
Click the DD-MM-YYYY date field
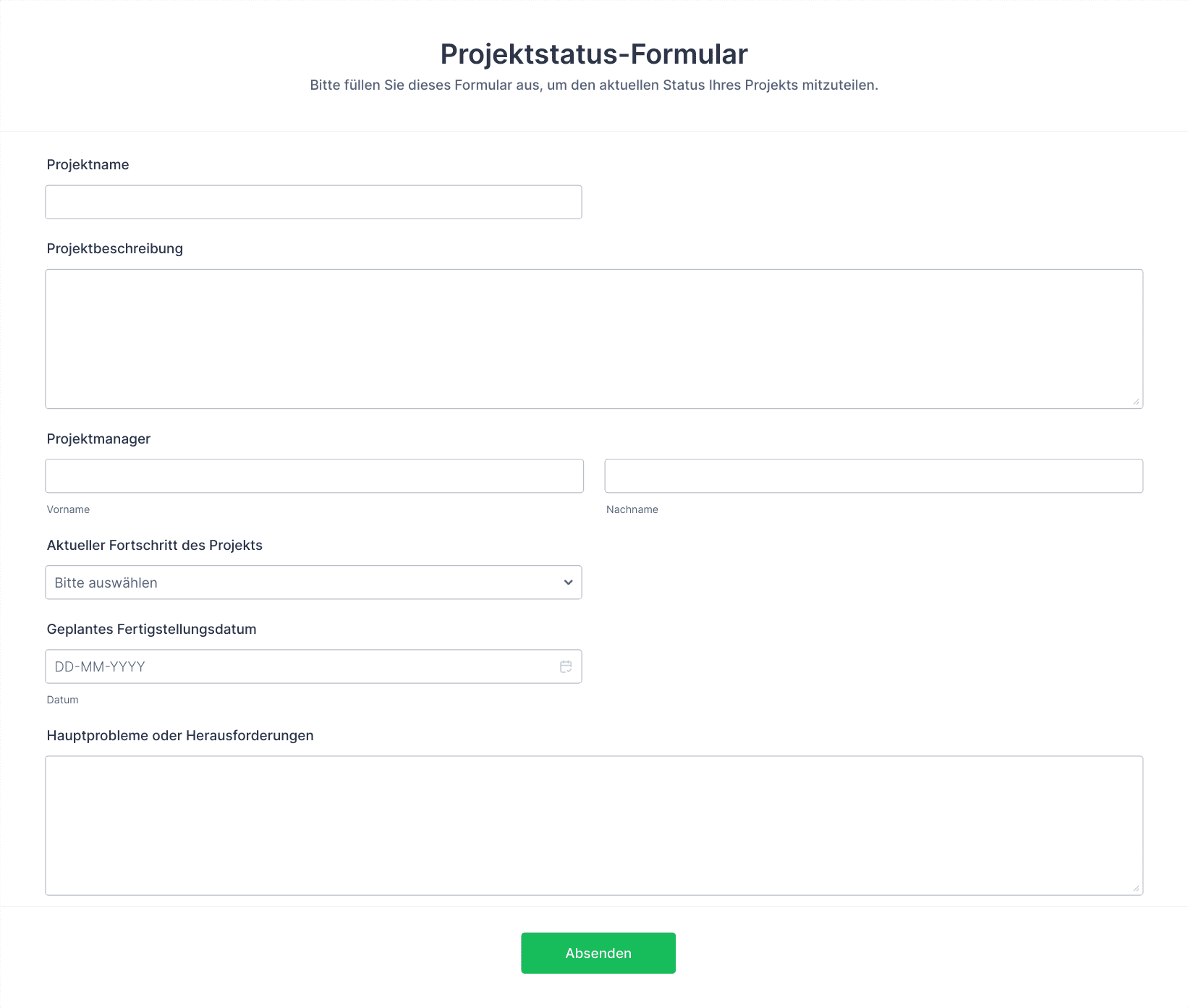point(297,666)
